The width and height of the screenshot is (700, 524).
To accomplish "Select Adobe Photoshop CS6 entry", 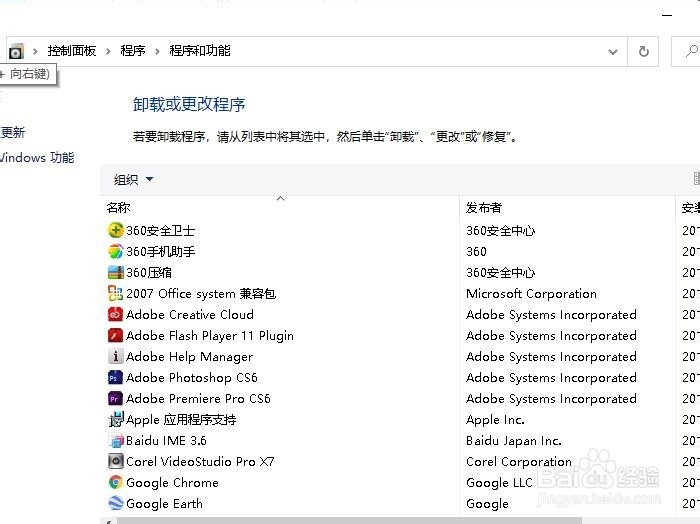I will pyautogui.click(x=192, y=378).
